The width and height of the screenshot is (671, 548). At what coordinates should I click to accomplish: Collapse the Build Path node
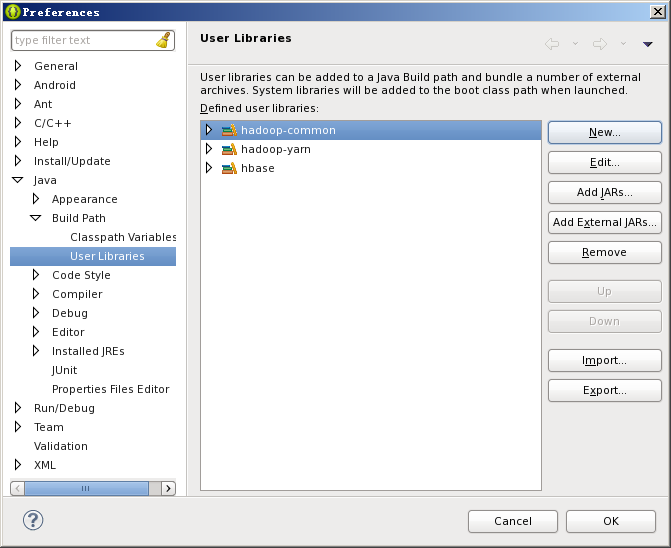(36, 218)
